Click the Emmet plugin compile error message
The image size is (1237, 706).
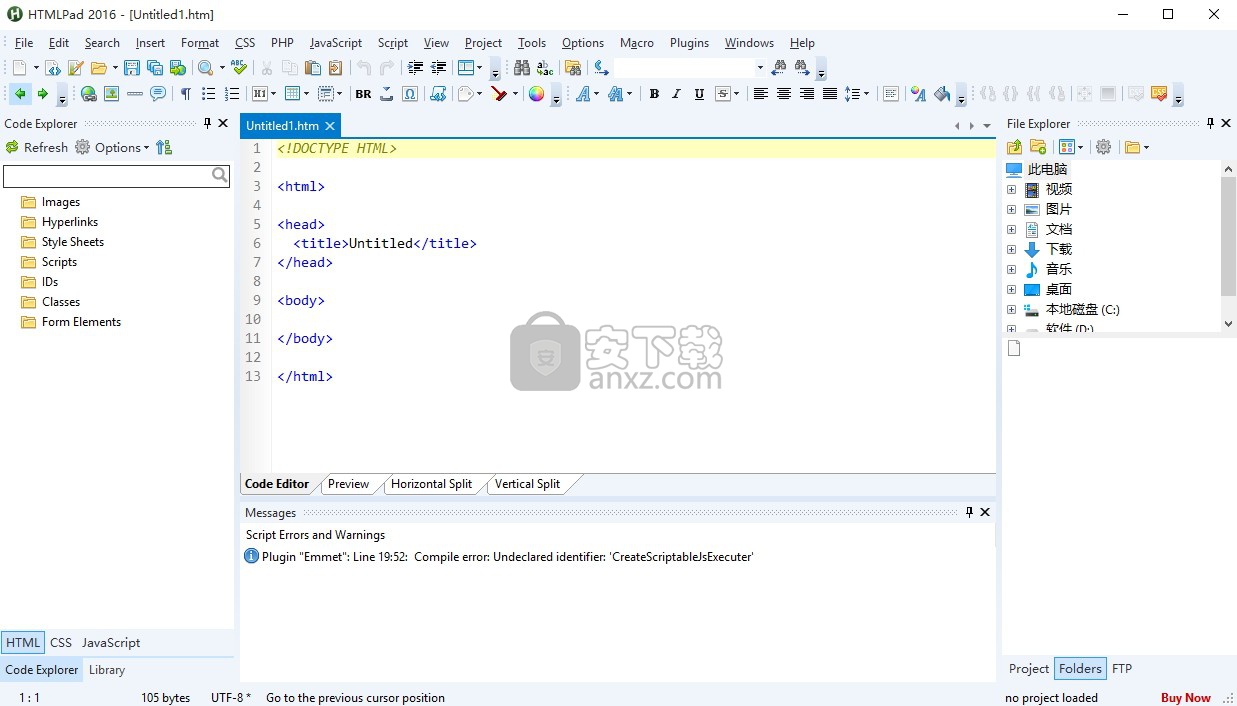(507, 557)
